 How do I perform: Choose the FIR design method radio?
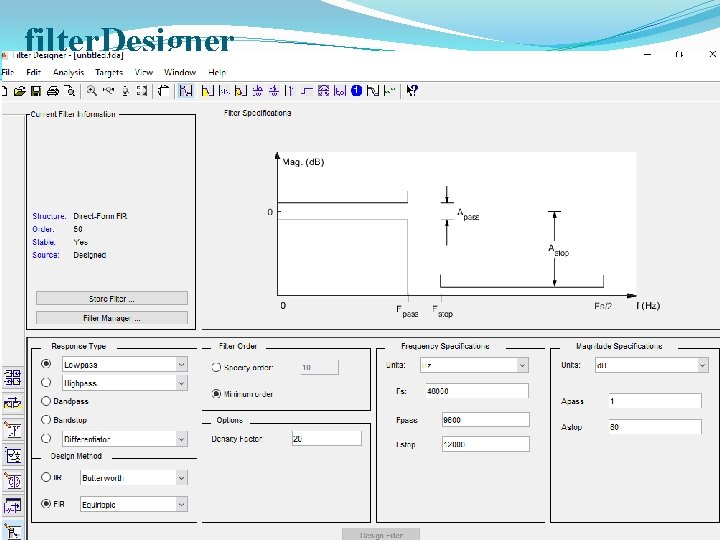tap(46, 504)
